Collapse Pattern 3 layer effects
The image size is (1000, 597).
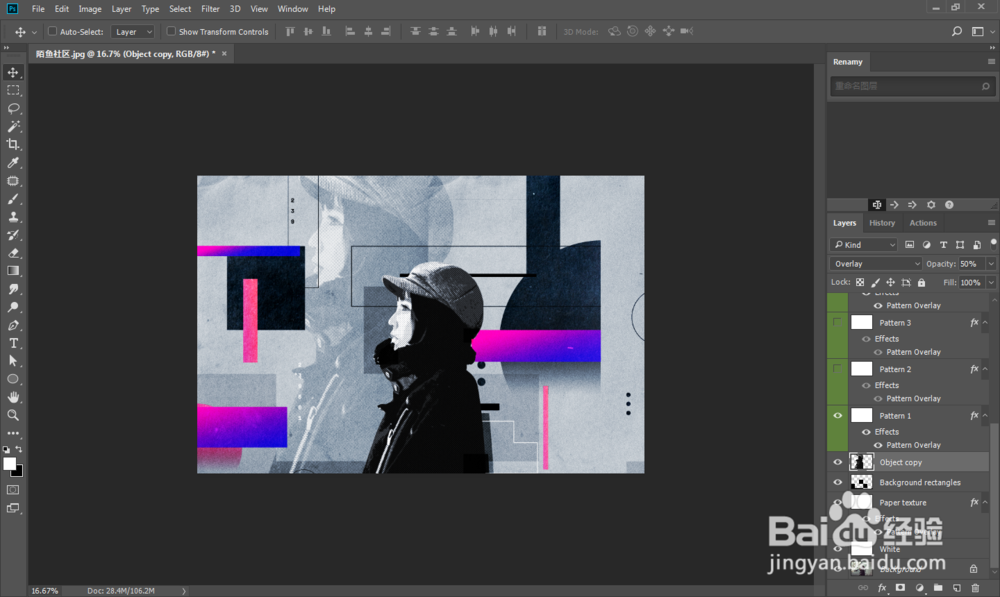tap(985, 323)
